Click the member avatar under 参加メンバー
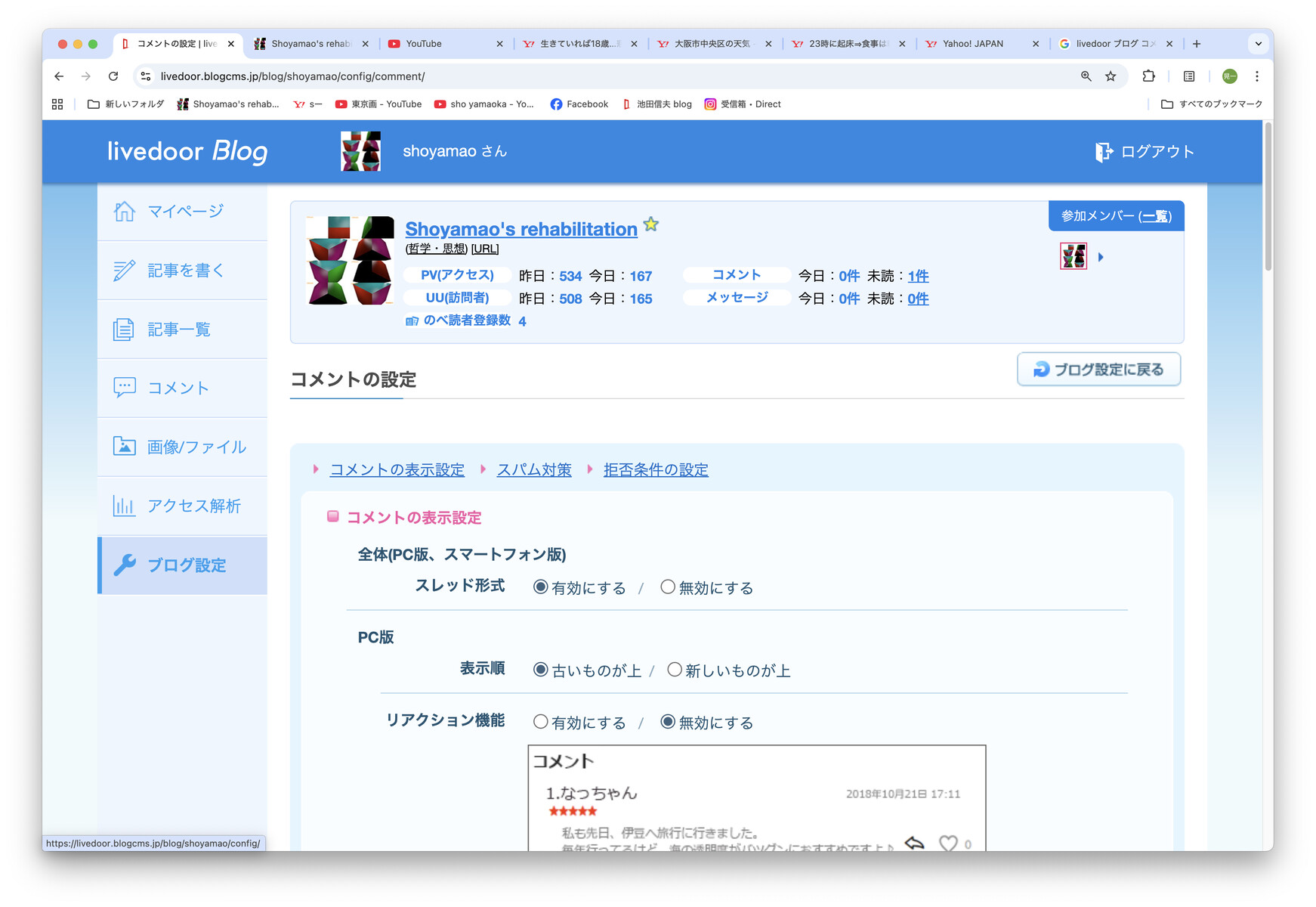Viewport: 1316px width, 907px height. coord(1073,256)
